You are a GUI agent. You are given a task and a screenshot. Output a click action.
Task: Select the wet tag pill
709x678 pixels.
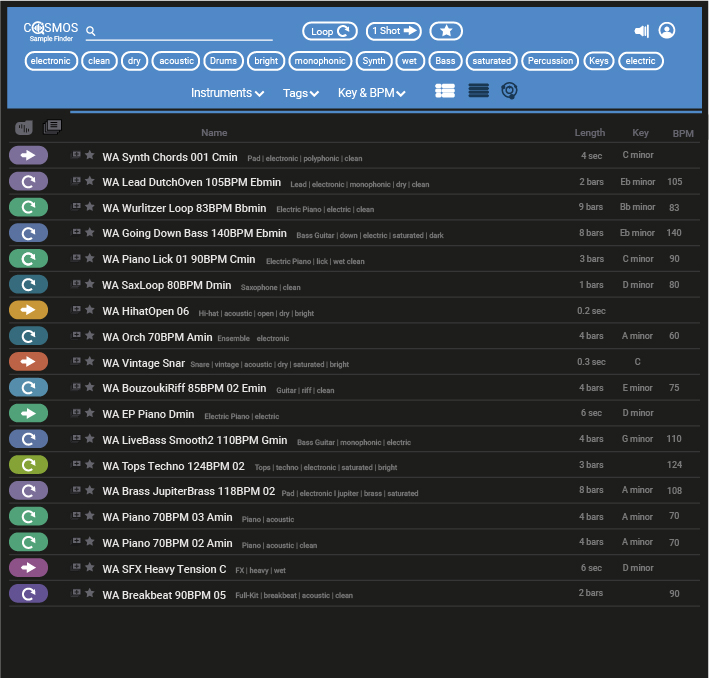tap(410, 61)
